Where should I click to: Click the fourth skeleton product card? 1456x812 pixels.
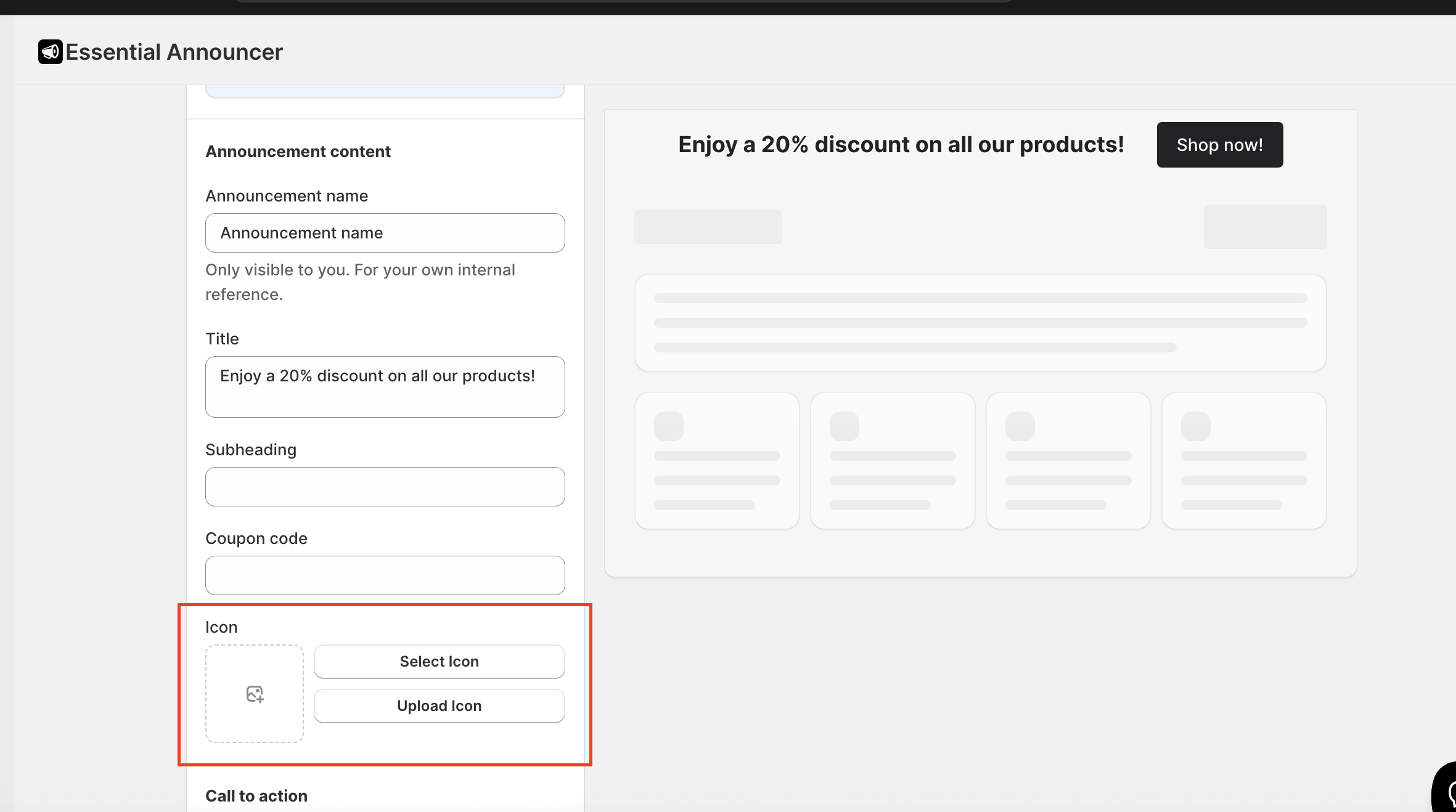[x=1244, y=461]
